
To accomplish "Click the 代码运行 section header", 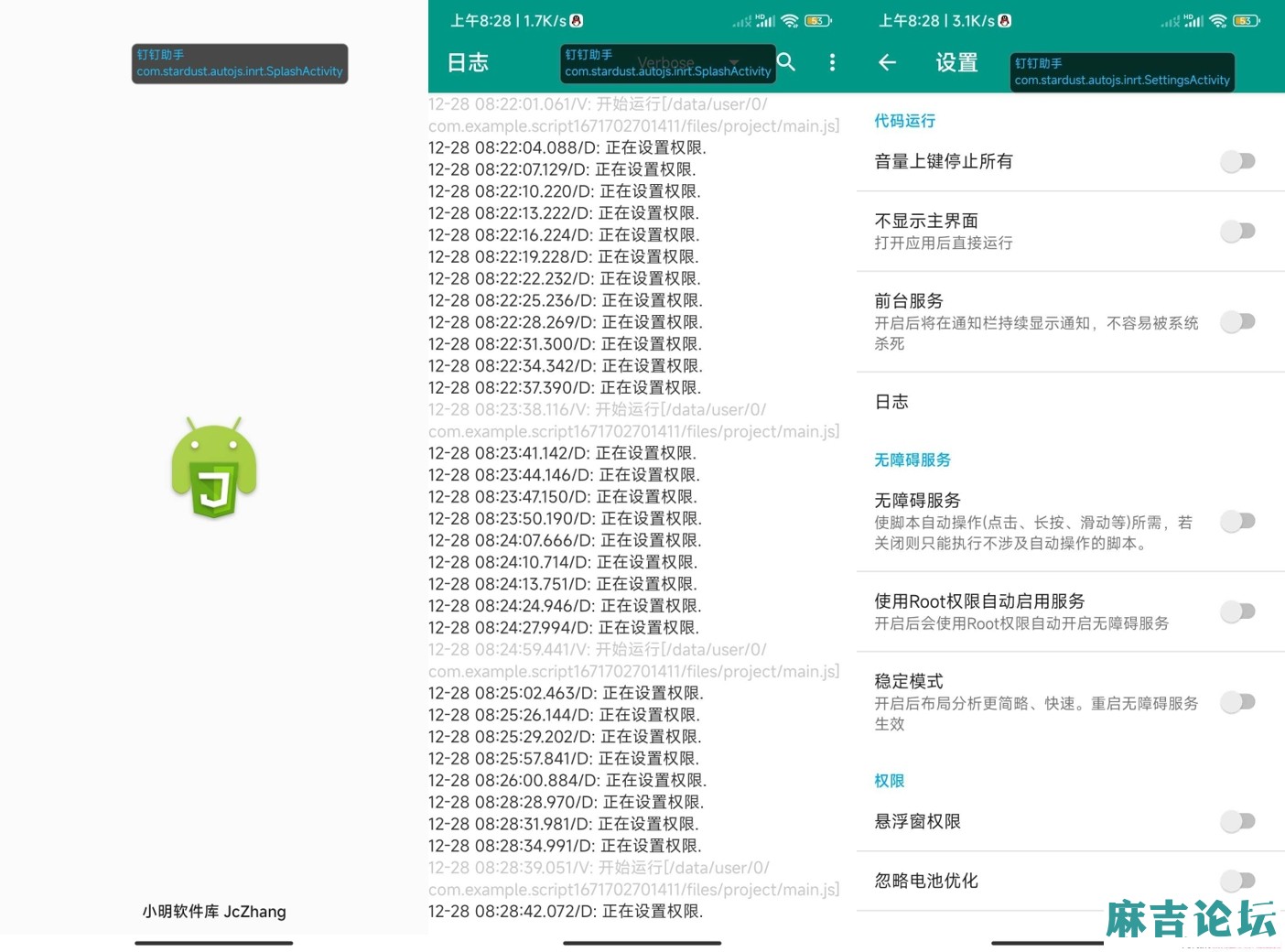I will [x=904, y=121].
